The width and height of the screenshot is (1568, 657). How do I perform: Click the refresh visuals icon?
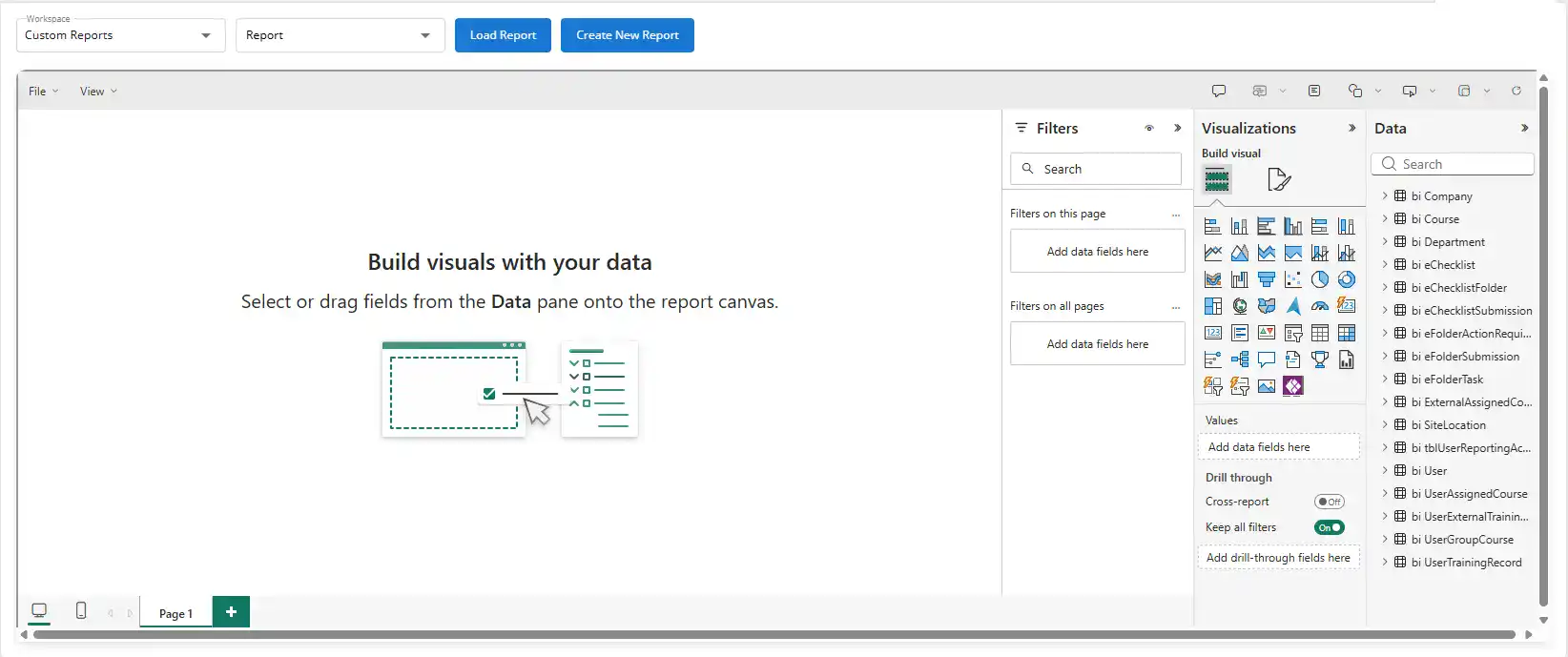click(1516, 91)
